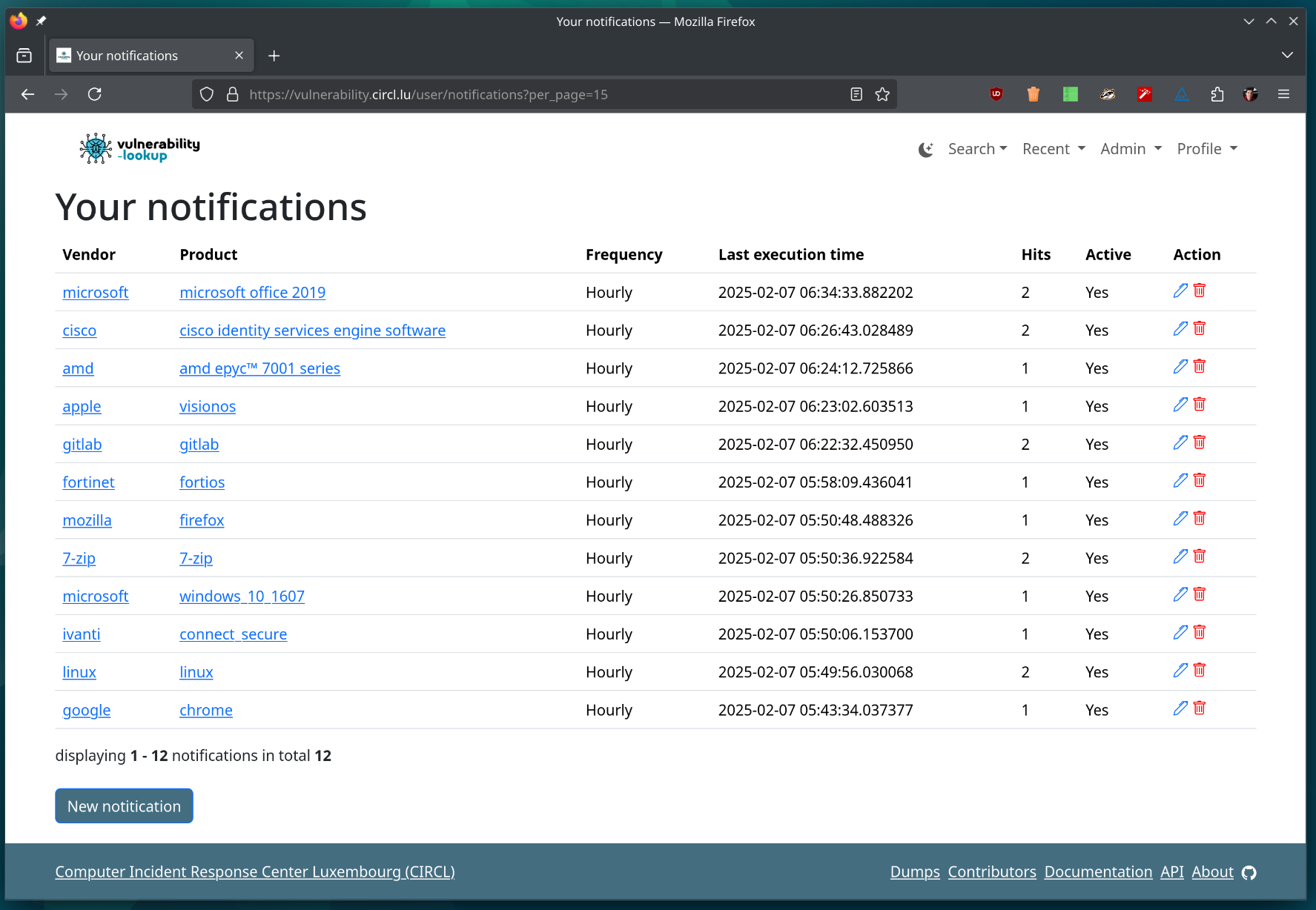This screenshot has width=1316, height=910.
Task: Delete the google chrome notification
Action: [x=1200, y=708]
